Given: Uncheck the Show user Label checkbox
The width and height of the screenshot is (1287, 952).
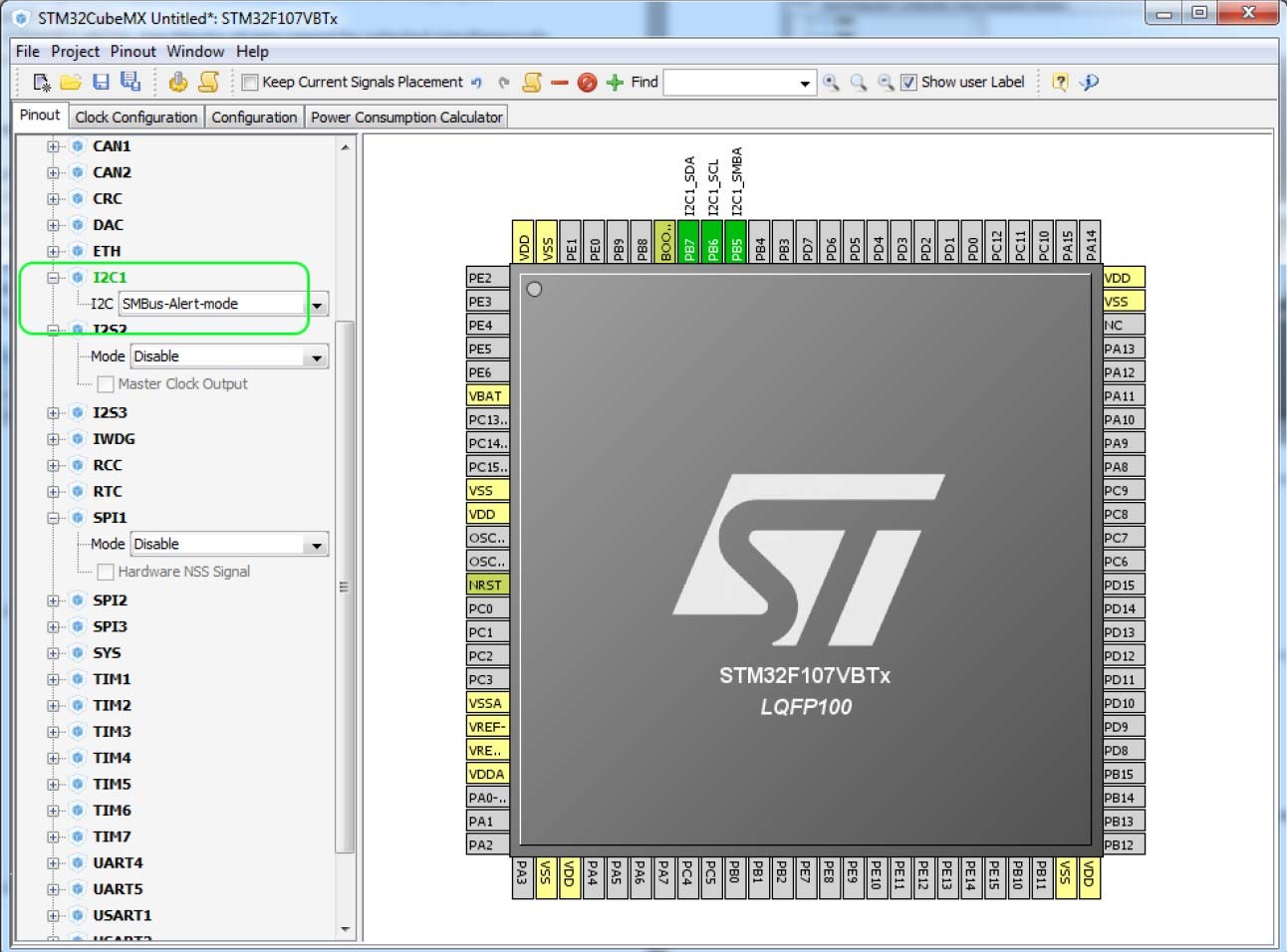Looking at the screenshot, I should pos(908,83).
